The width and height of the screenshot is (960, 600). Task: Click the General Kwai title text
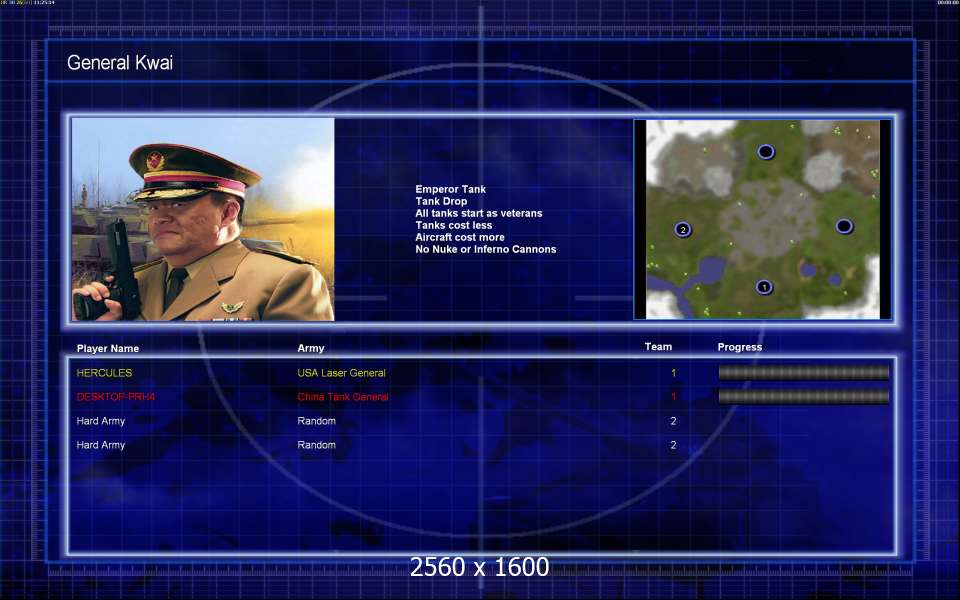(120, 62)
